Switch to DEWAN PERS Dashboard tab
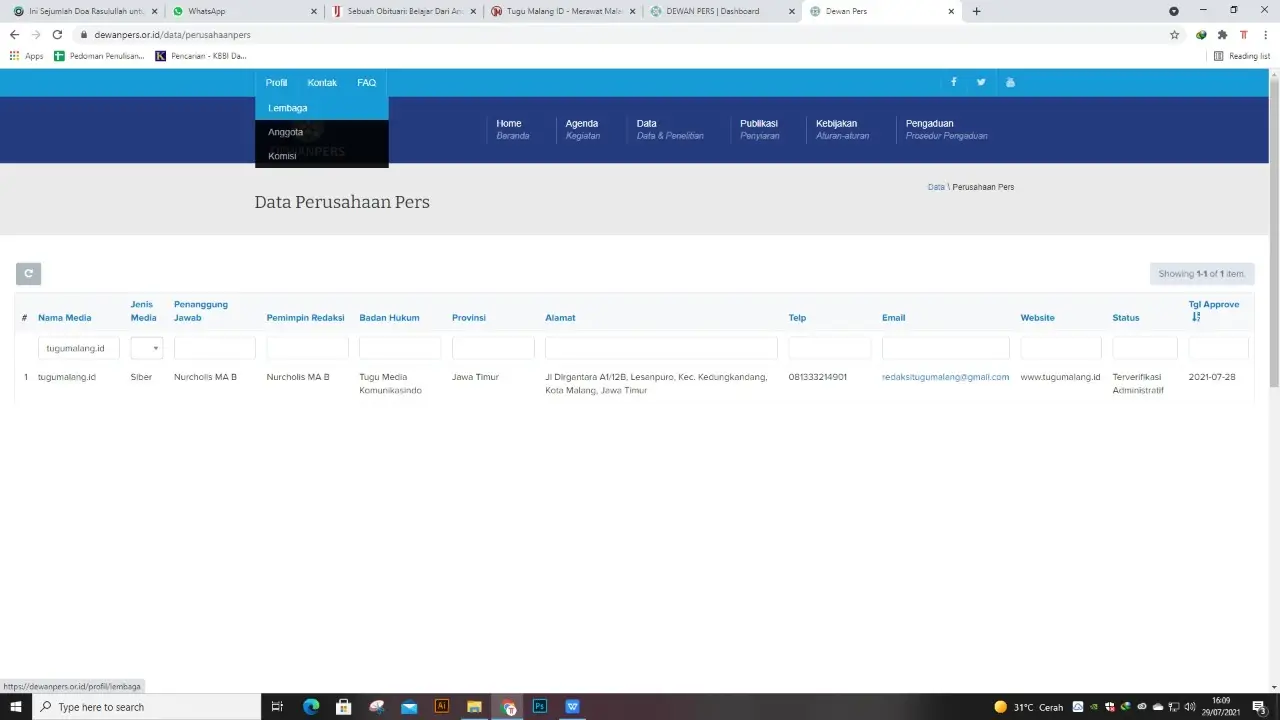Screen dimensions: 1280x720 [x=722, y=11]
